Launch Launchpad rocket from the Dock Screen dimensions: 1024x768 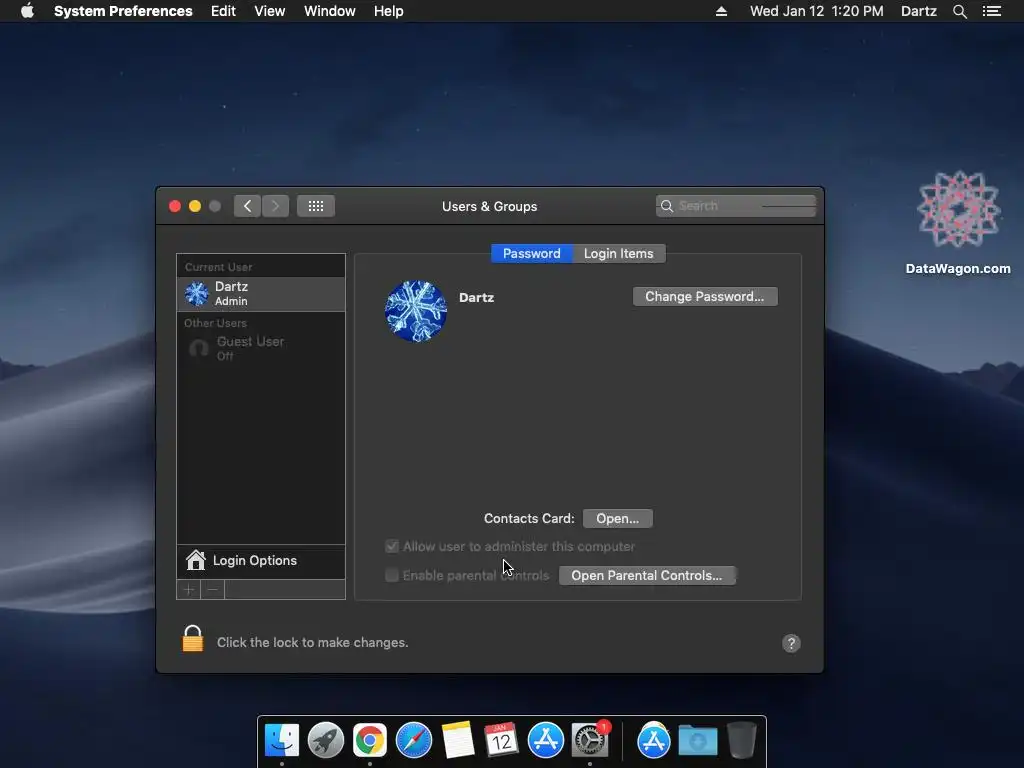[x=326, y=740]
